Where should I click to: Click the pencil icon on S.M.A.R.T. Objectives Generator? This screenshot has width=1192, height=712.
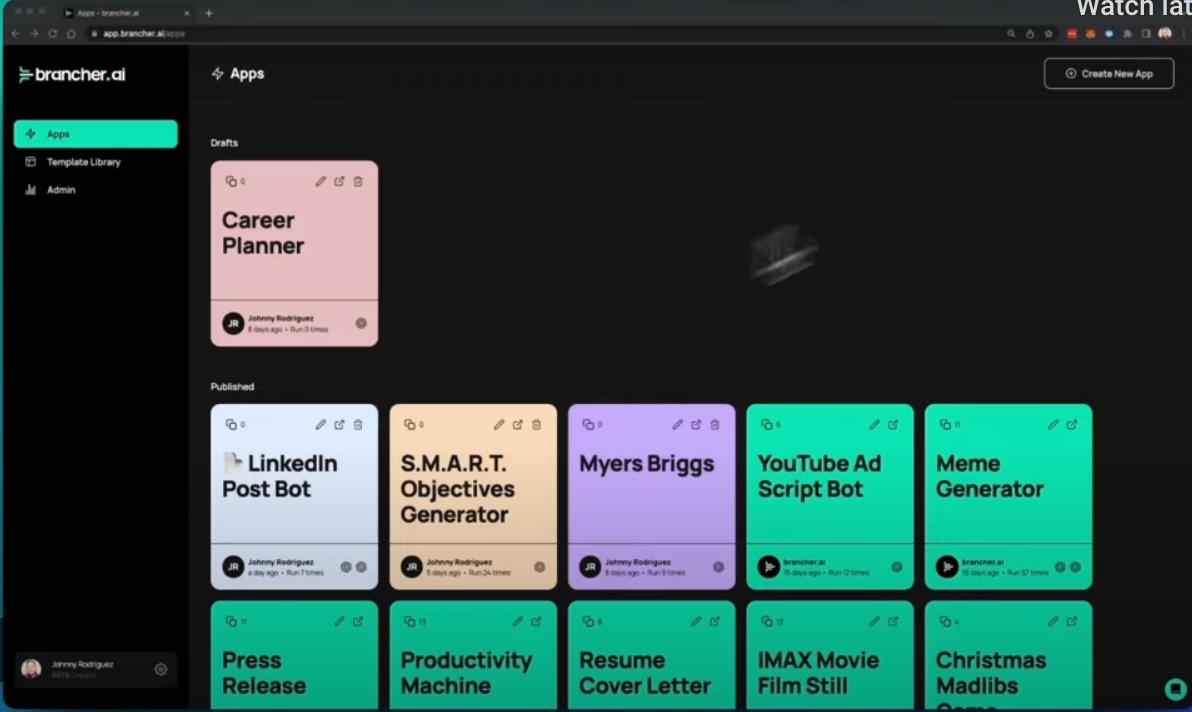point(499,425)
